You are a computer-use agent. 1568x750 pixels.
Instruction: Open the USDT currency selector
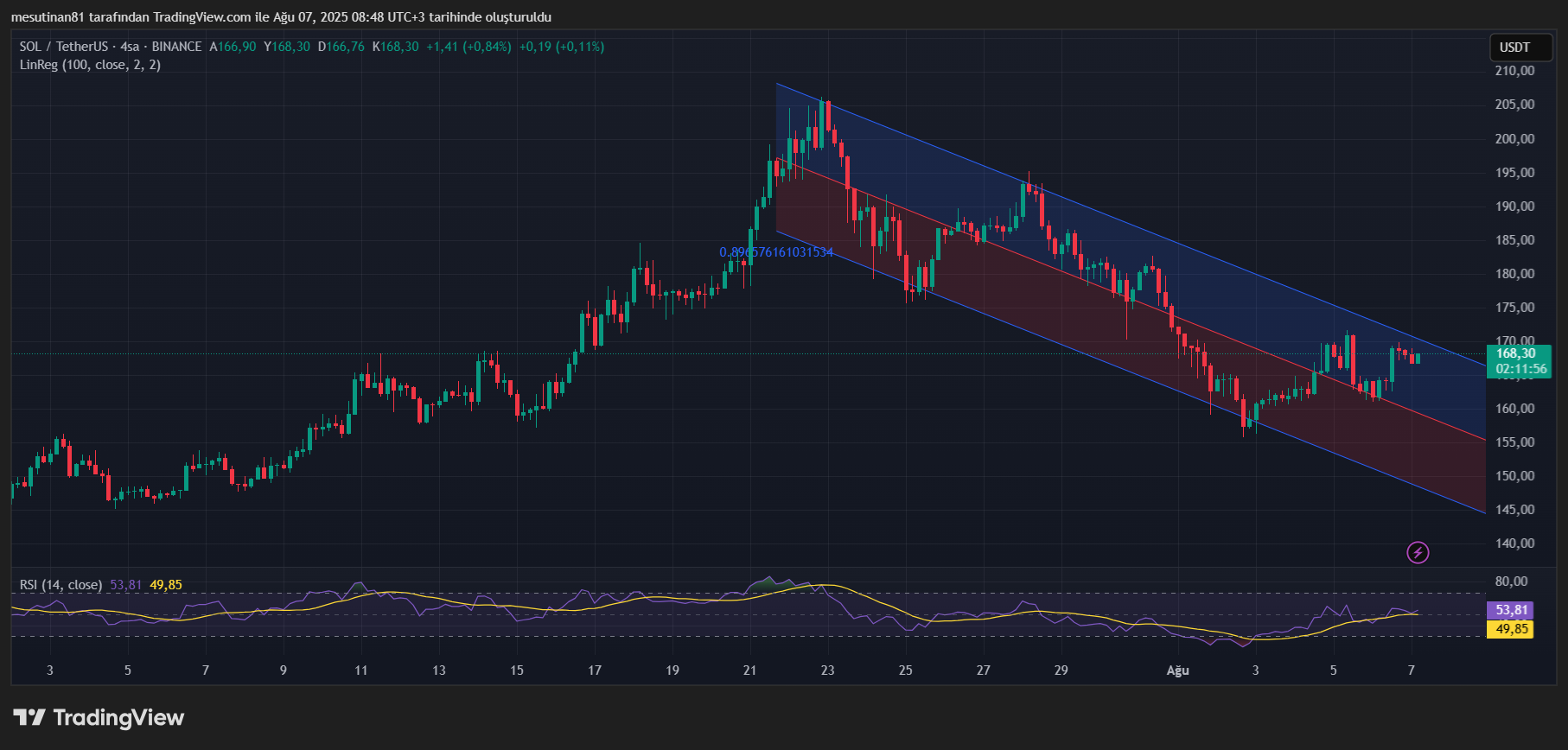point(1521,48)
